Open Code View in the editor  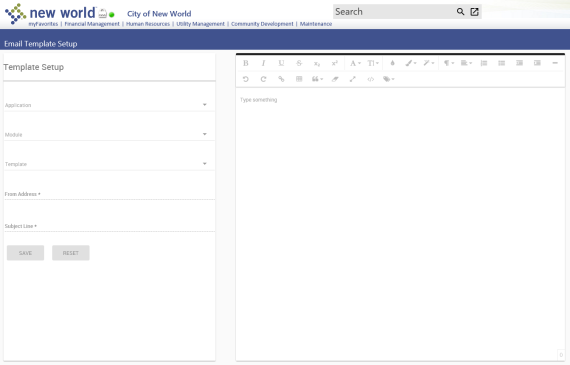point(370,79)
